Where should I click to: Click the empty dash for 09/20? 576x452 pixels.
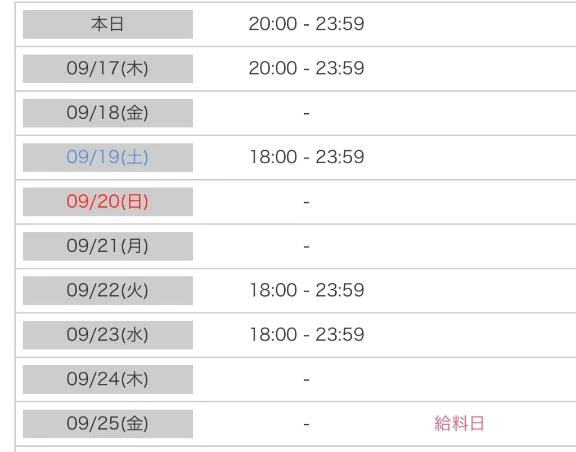306,202
